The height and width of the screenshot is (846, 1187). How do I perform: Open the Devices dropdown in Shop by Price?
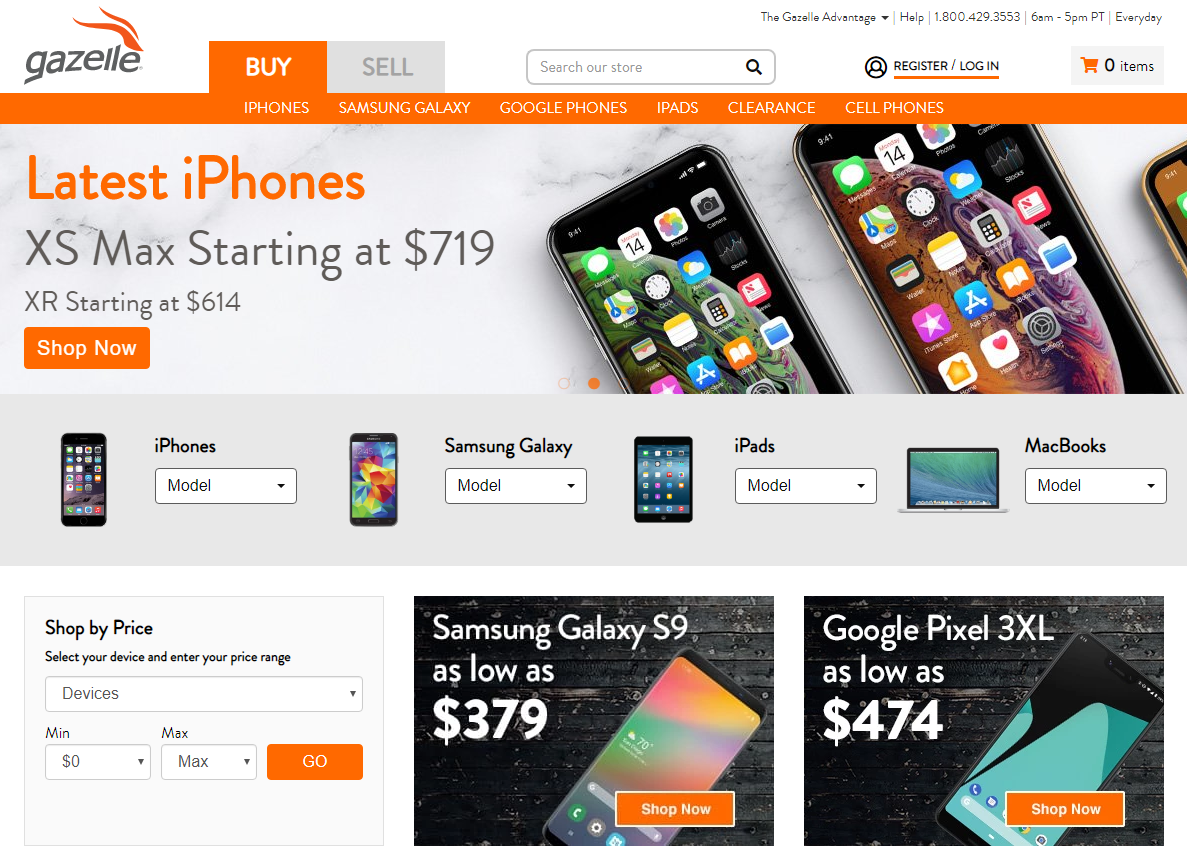click(204, 694)
